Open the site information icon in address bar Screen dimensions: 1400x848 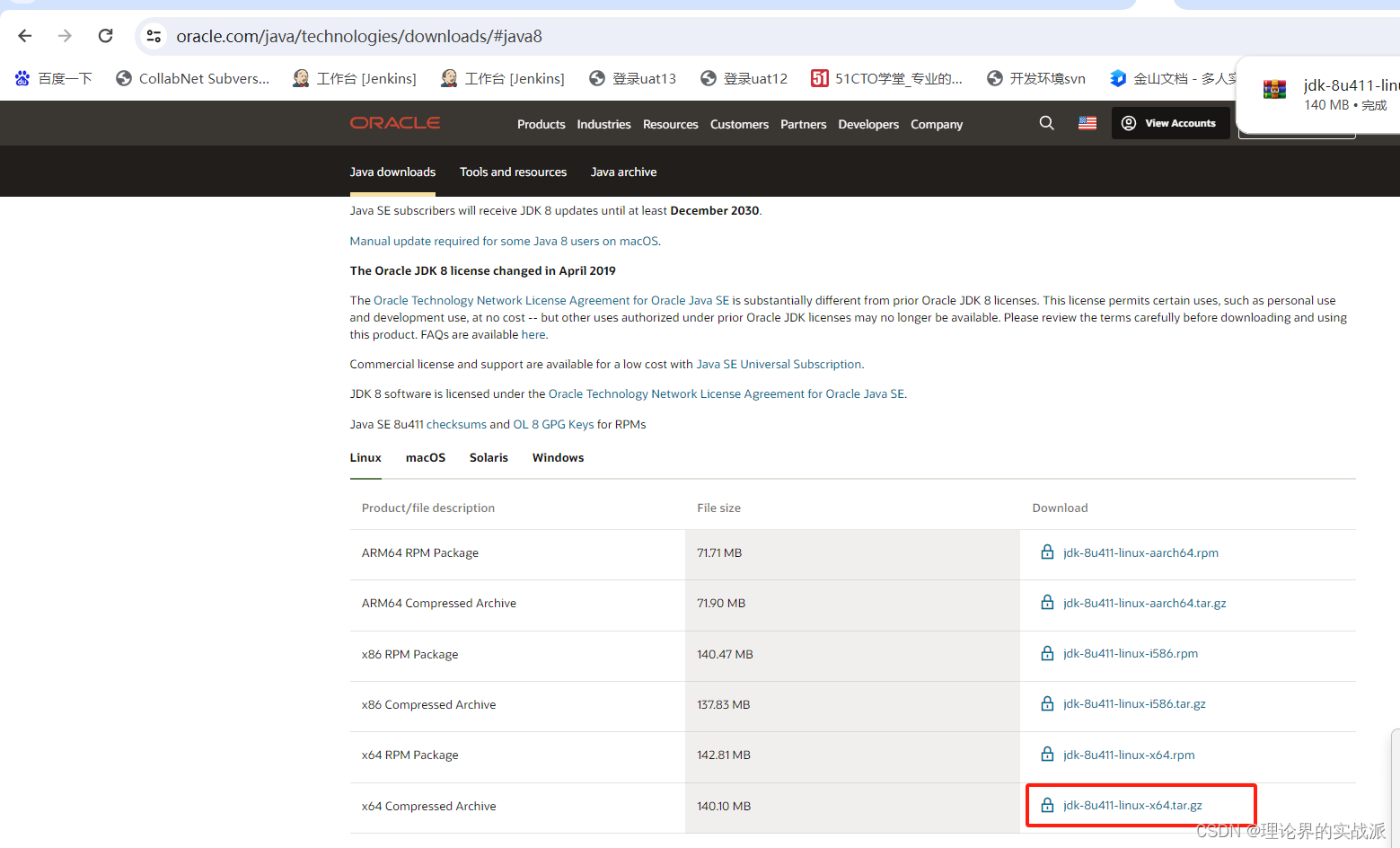(154, 36)
